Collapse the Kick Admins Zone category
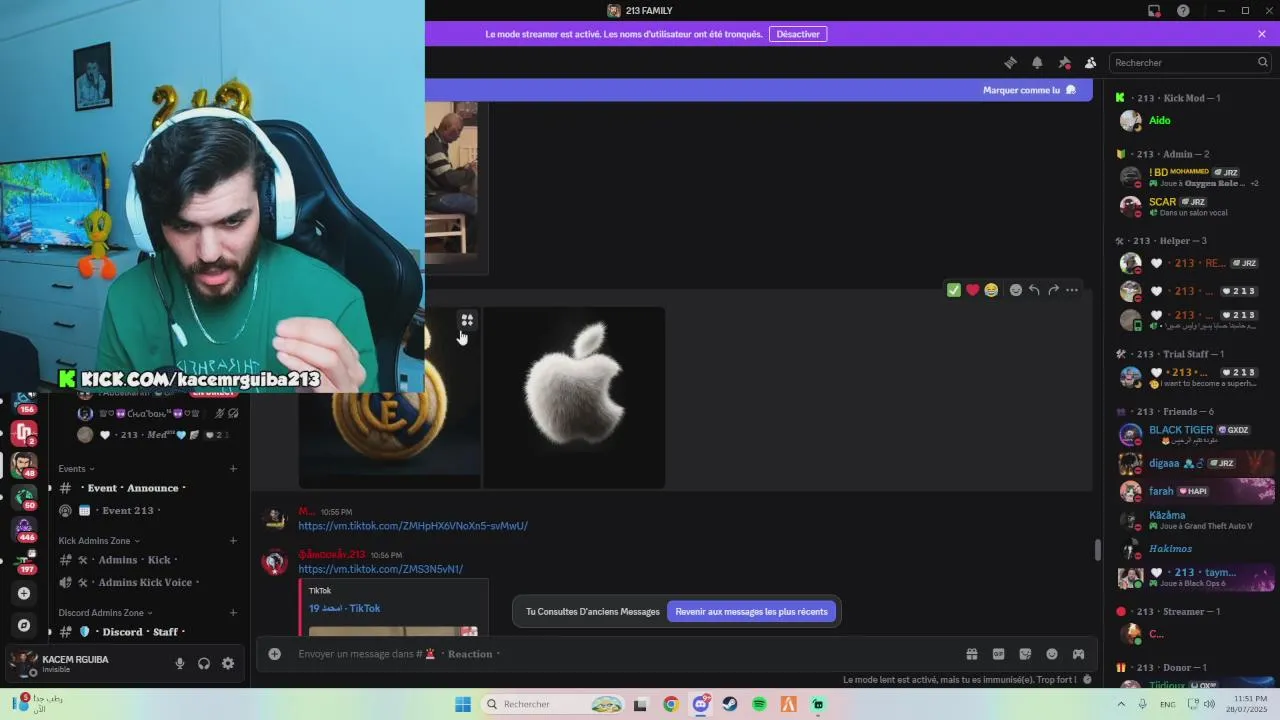The height and width of the screenshot is (720, 1280). pyautogui.click(x=99, y=540)
